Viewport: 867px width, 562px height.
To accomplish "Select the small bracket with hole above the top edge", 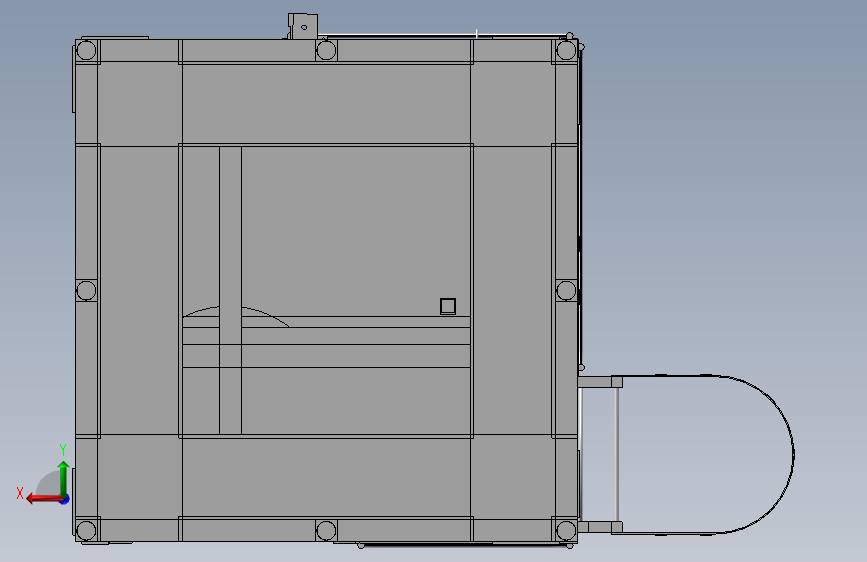I will pos(302,27).
